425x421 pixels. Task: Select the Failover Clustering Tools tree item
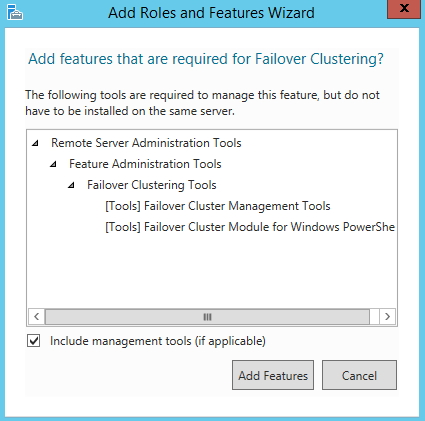[152, 185]
